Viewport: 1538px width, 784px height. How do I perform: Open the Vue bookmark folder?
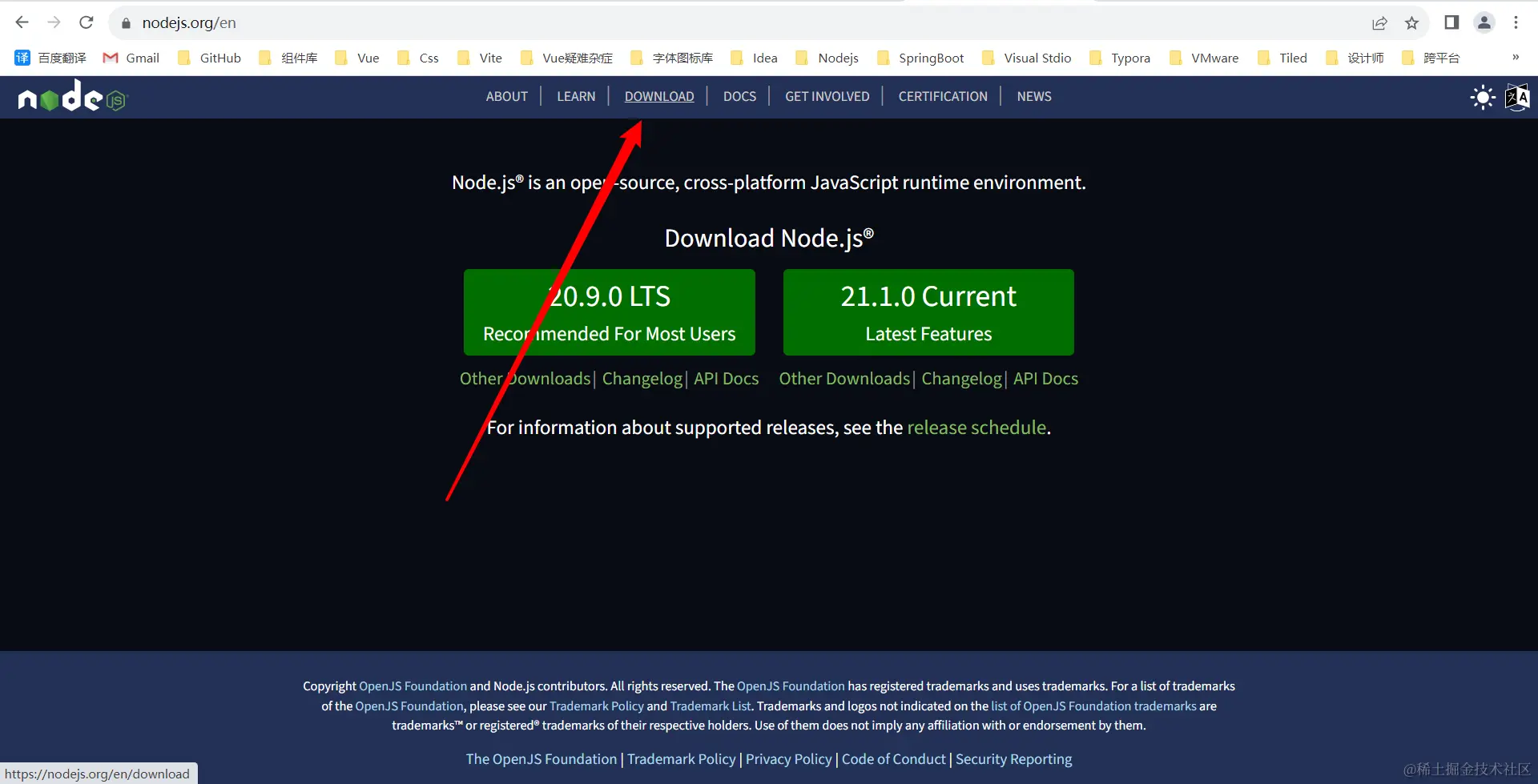pos(357,58)
